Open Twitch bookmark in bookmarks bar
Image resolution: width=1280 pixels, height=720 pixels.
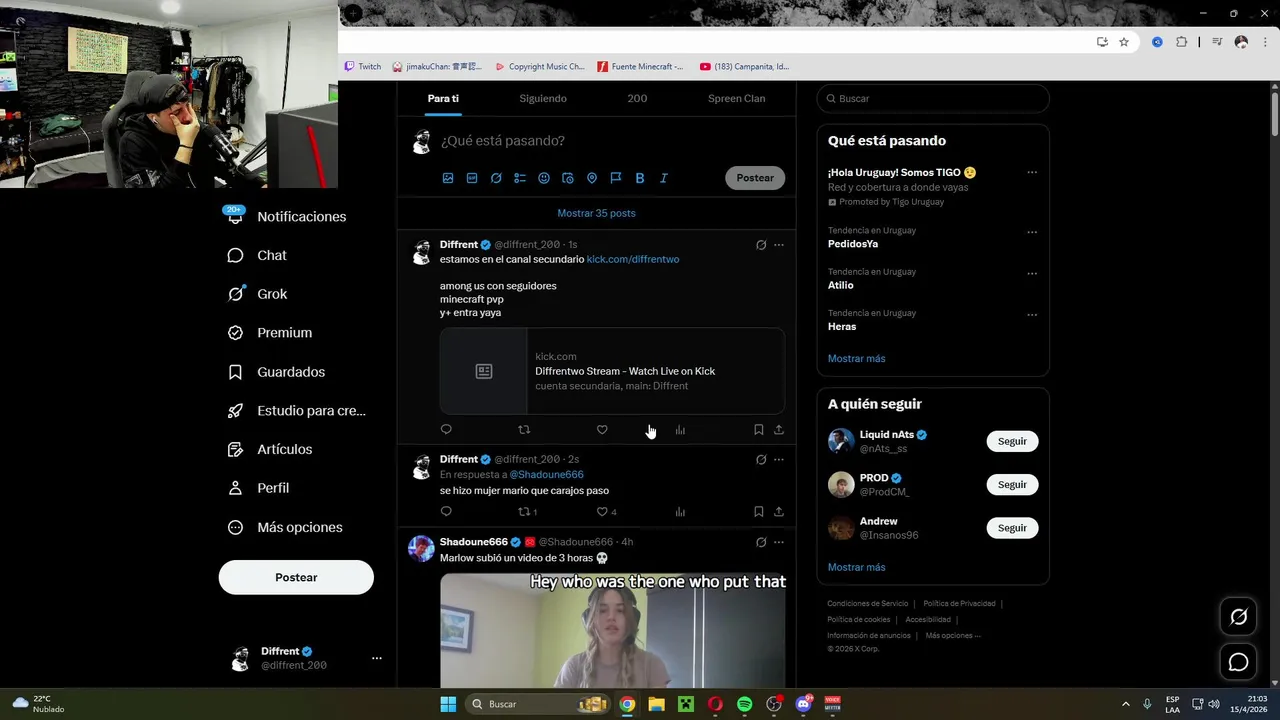coord(363,67)
